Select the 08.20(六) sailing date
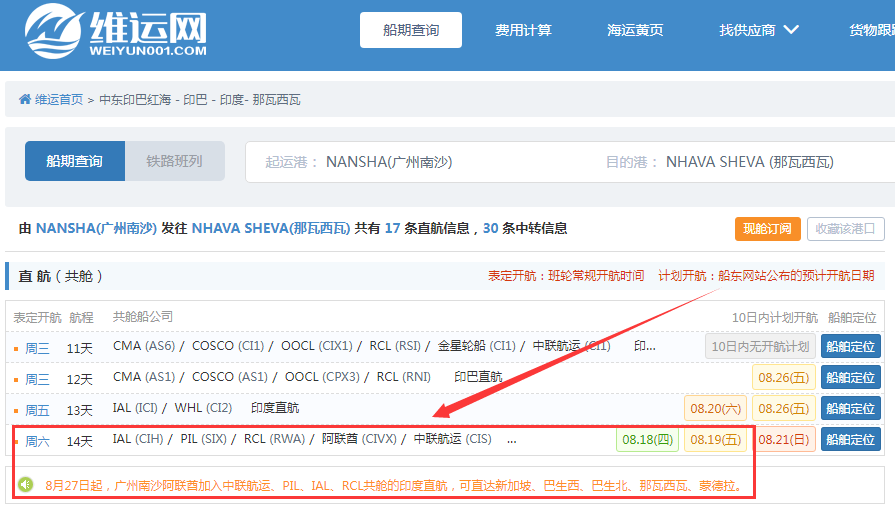Viewport: 895px width, 514px height. coord(715,408)
